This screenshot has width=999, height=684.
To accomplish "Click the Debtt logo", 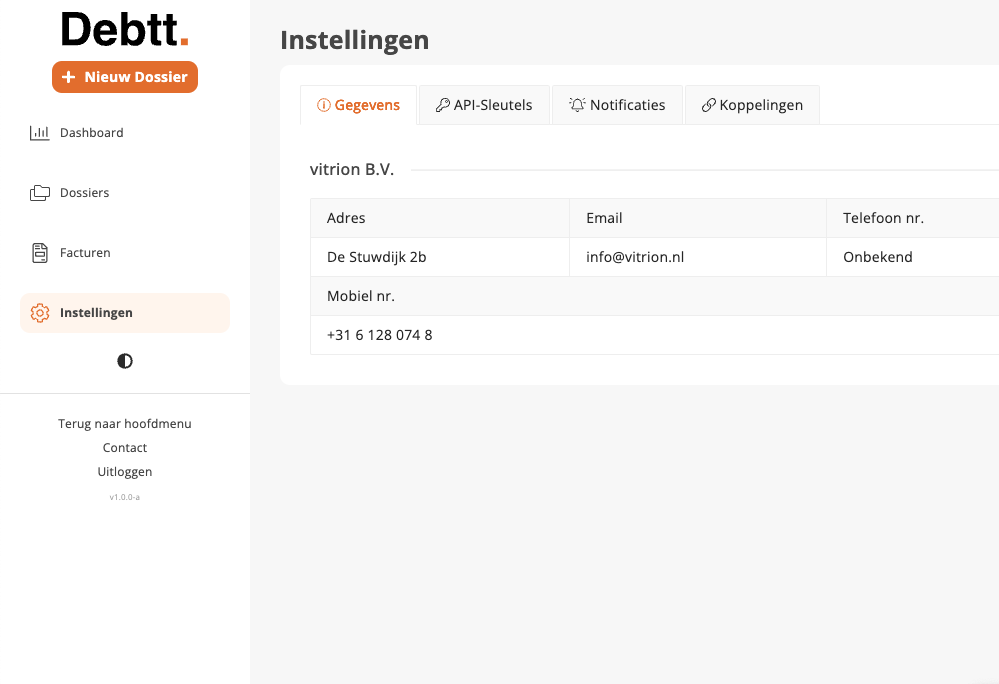I will click(x=125, y=29).
